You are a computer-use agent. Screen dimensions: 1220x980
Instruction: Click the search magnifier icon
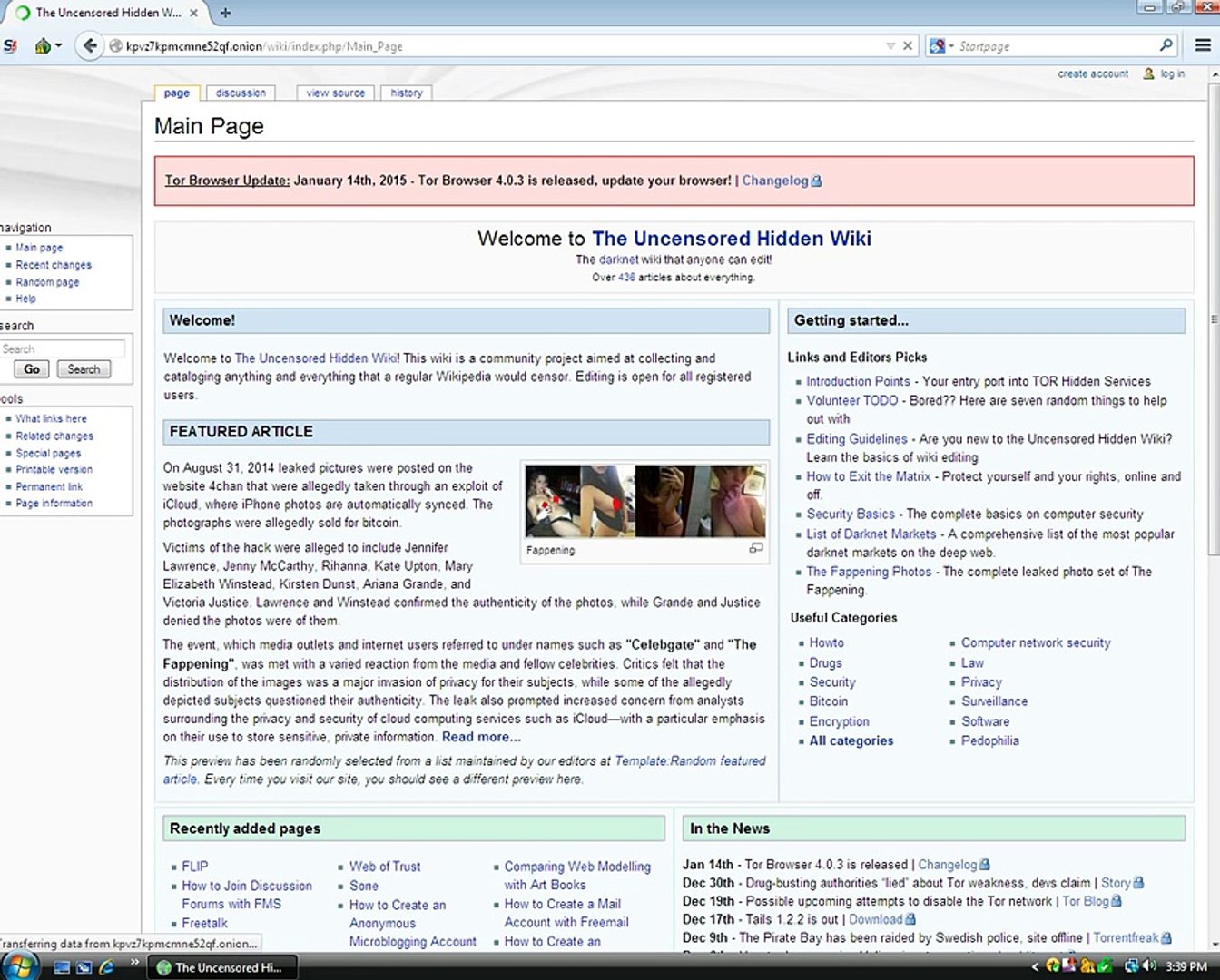coord(1166,45)
